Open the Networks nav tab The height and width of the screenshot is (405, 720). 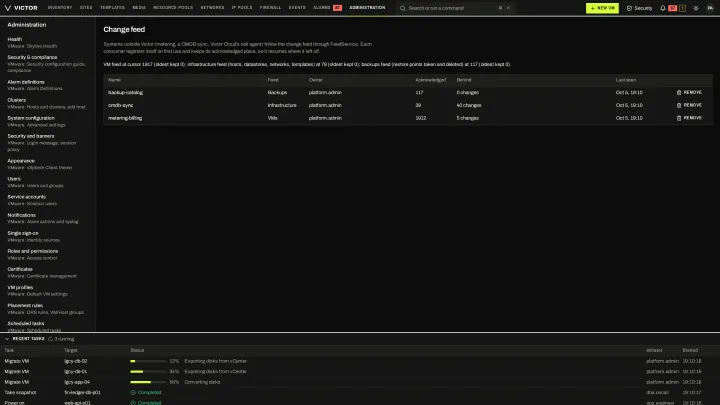pos(212,8)
